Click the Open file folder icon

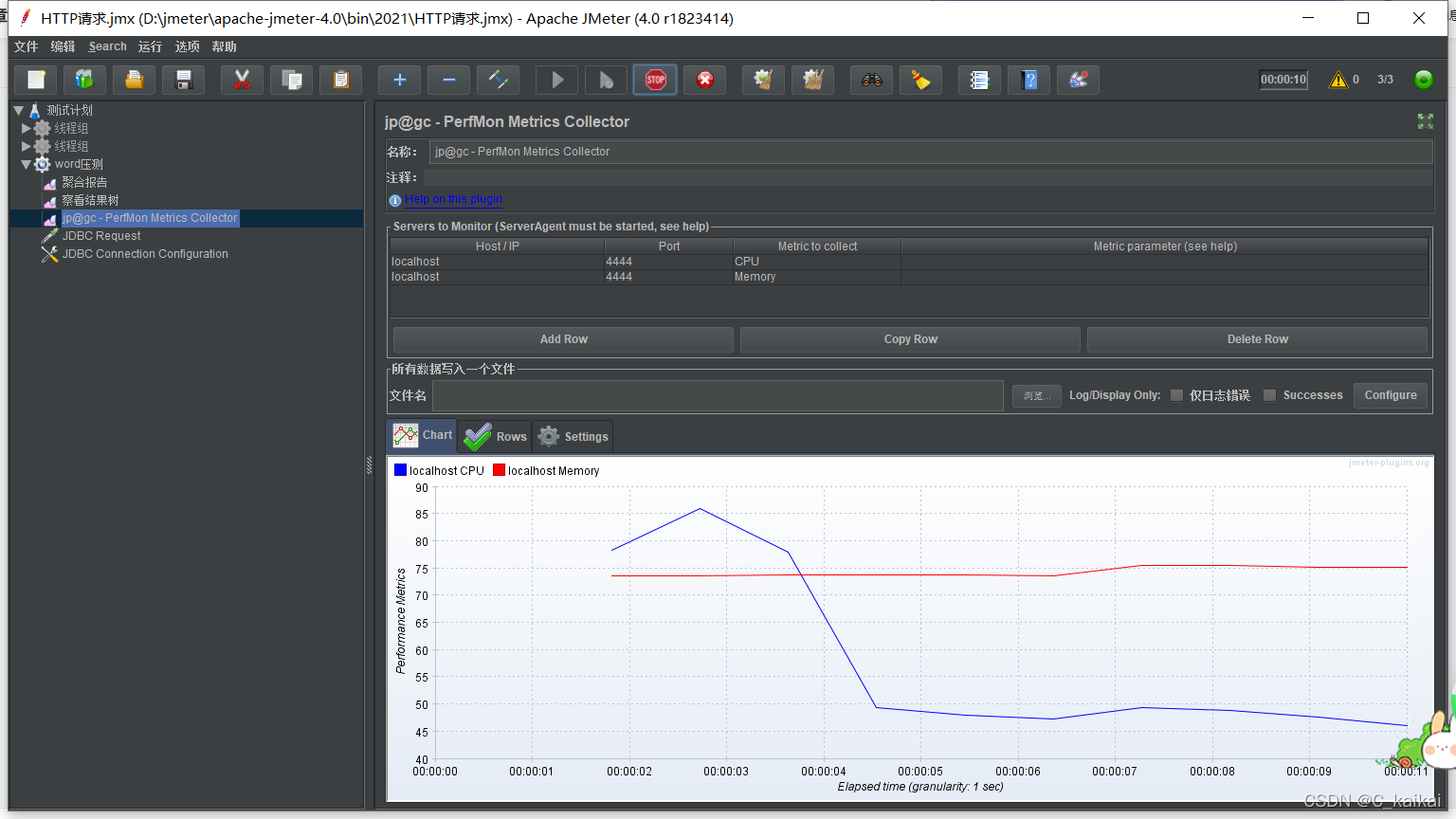click(134, 80)
